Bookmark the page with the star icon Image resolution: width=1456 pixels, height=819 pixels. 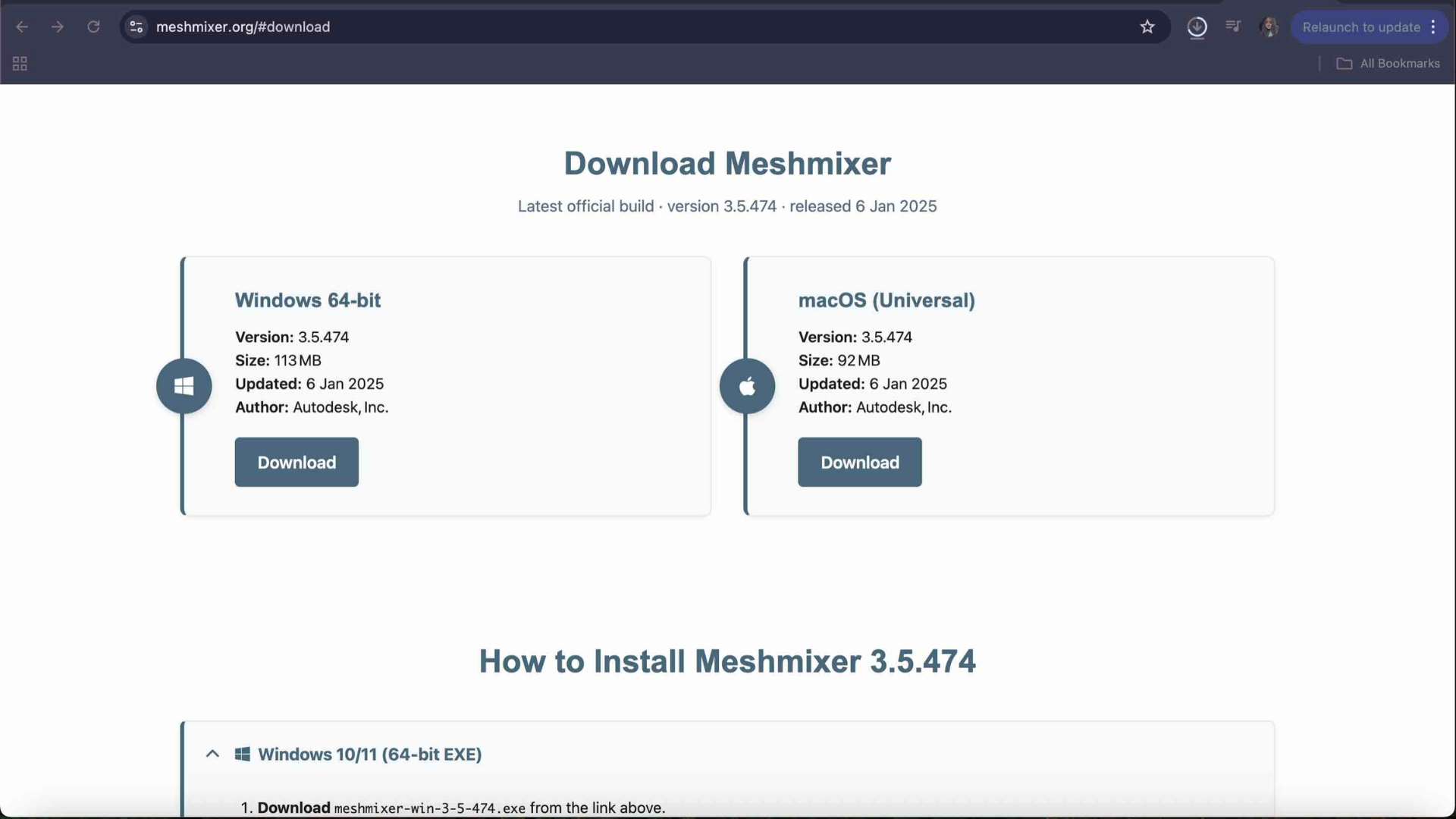pyautogui.click(x=1147, y=27)
